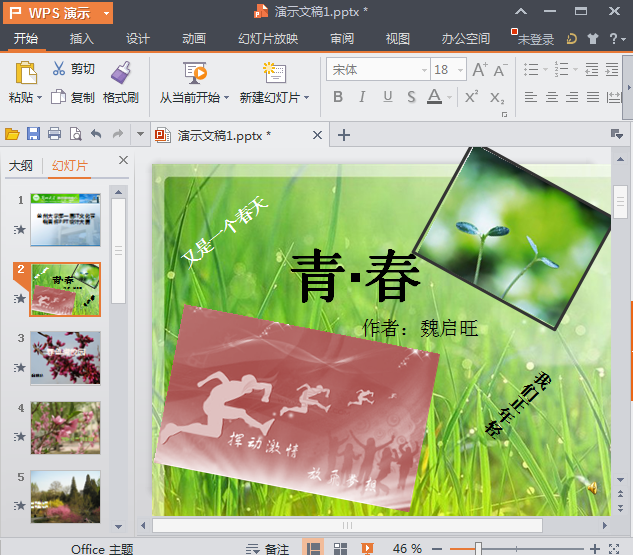Click the Cut scissors icon
Screen dimensions: 633x555
tap(59, 69)
